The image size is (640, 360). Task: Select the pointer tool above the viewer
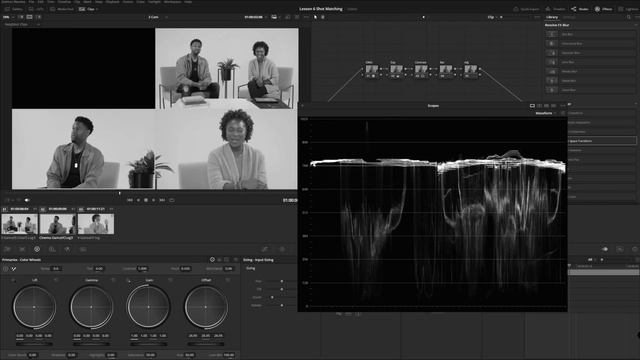[315, 17]
